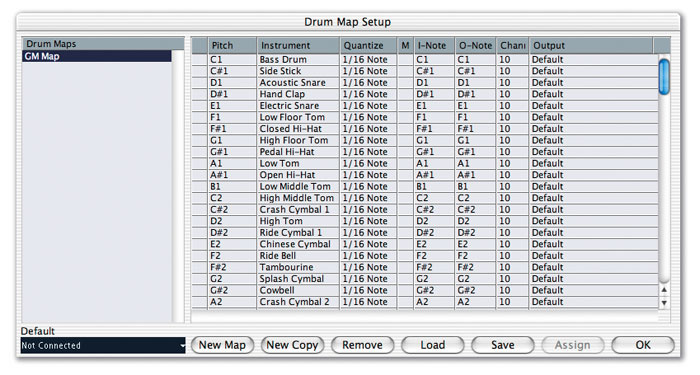Select the Ride Cymbal 1 instrument name
700x375 pixels.
click(298, 233)
